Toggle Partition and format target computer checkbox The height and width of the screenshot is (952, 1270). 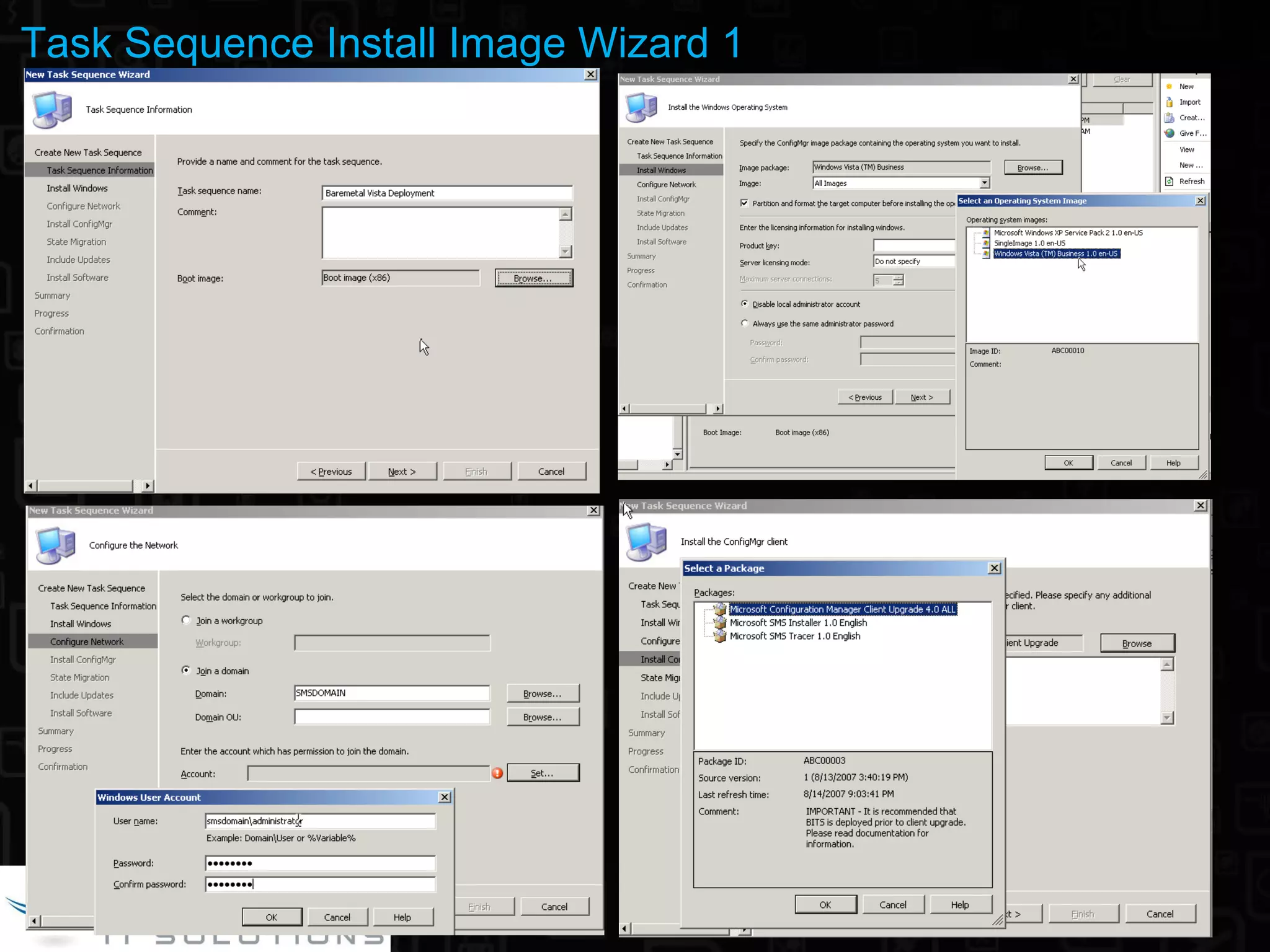click(744, 203)
